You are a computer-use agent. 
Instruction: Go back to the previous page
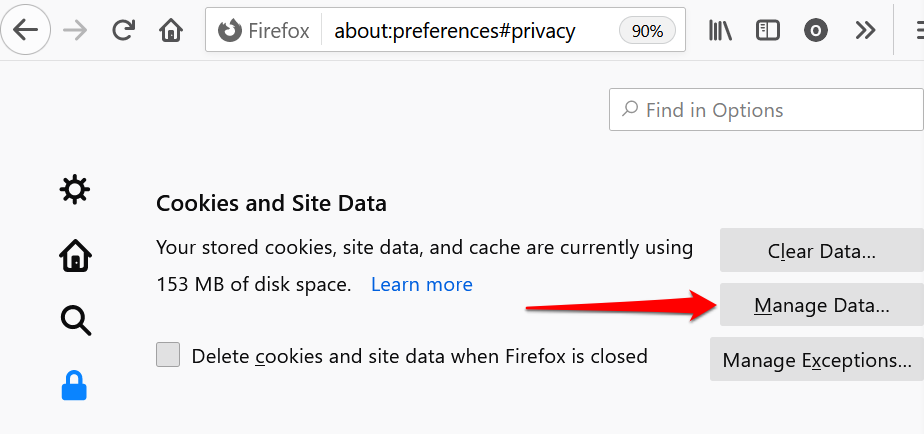pos(25,30)
